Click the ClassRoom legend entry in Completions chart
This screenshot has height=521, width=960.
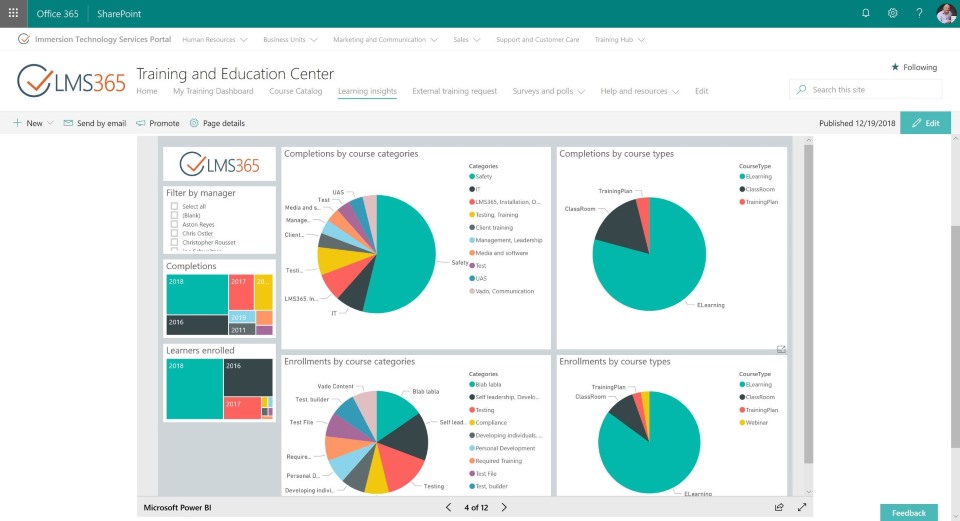[x=757, y=189]
